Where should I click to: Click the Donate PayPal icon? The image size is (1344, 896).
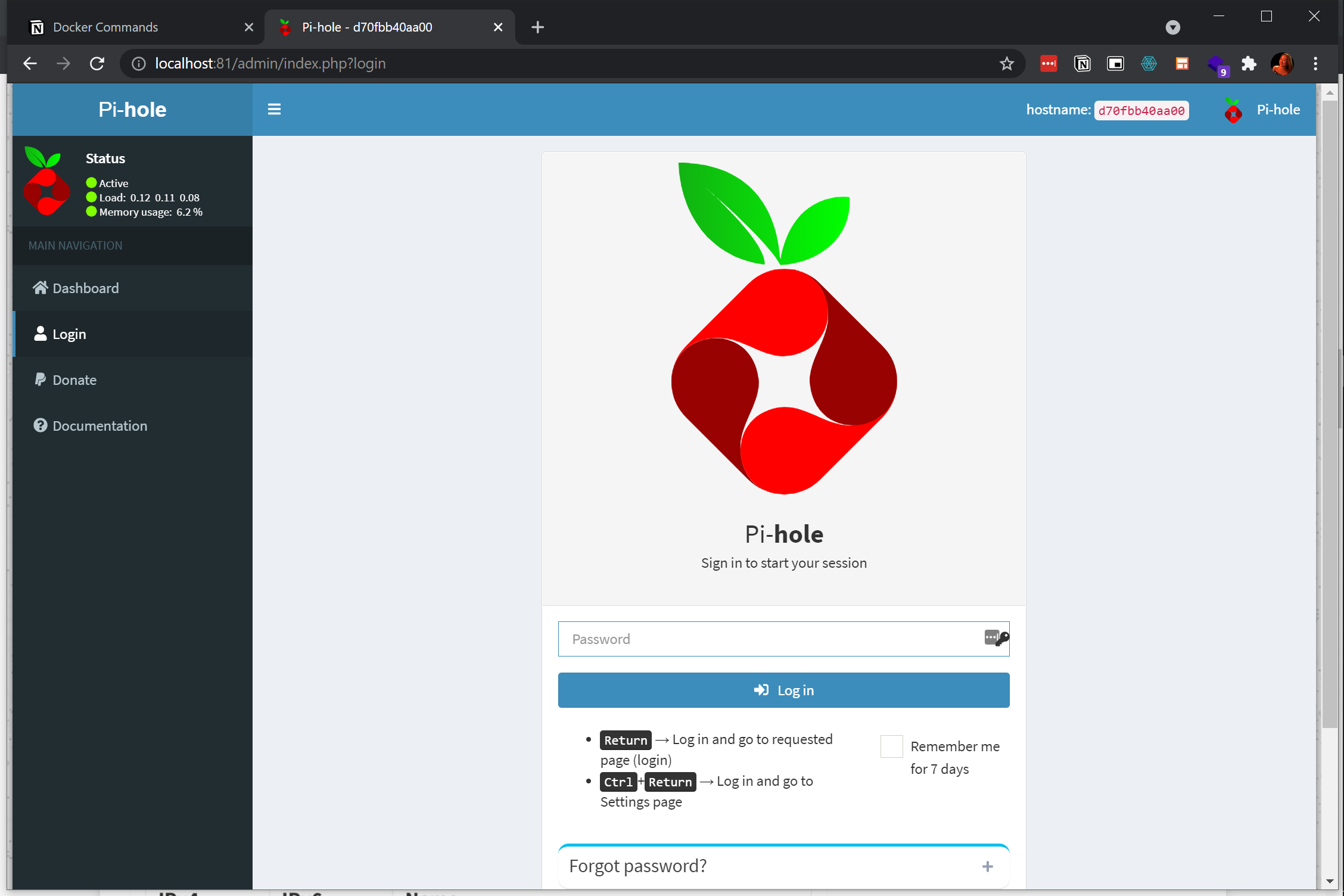pos(40,379)
